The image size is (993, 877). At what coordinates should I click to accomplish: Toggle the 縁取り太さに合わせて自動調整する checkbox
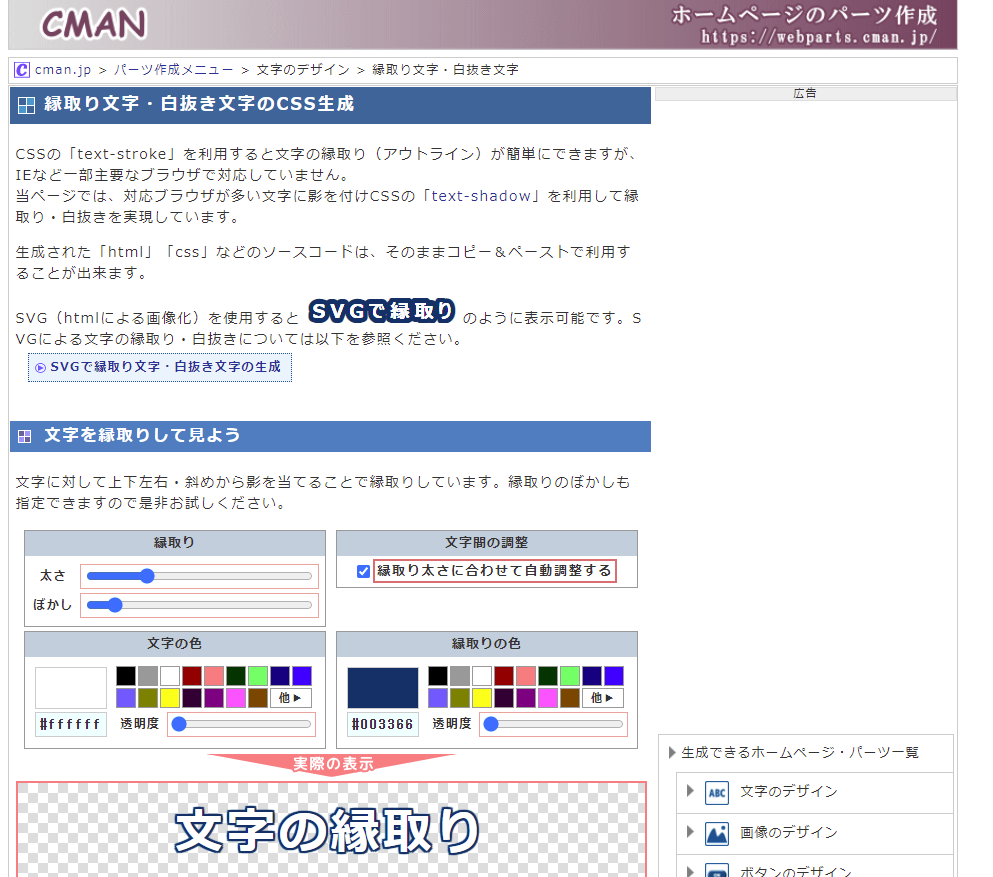coord(364,571)
